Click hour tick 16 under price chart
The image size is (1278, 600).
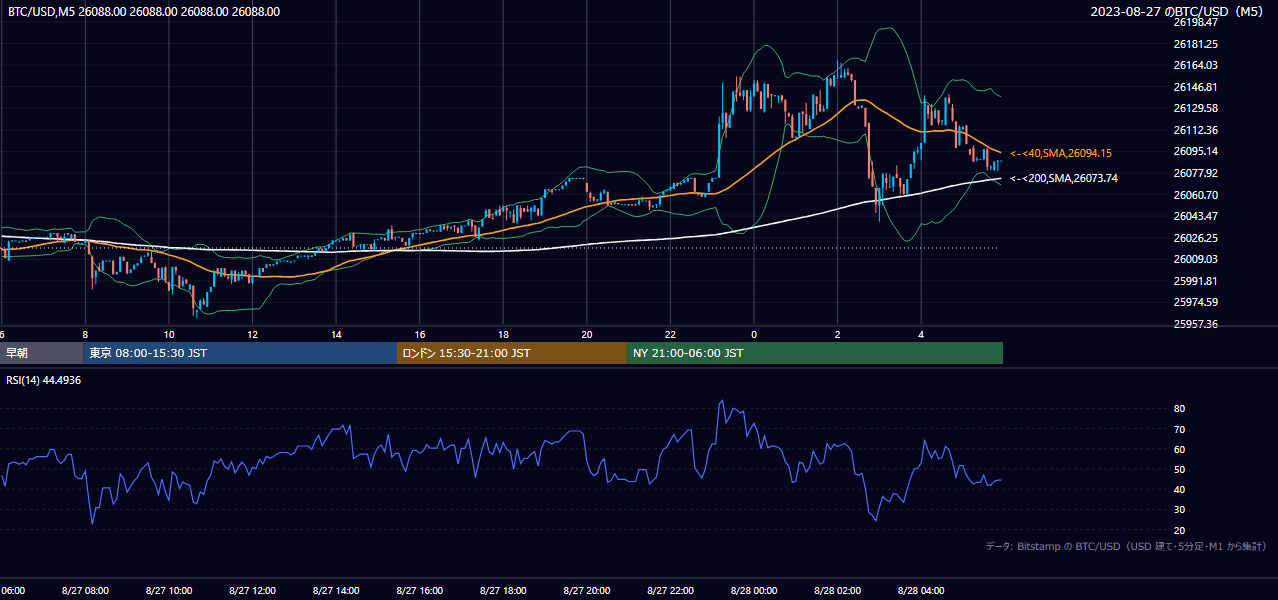[x=419, y=334]
